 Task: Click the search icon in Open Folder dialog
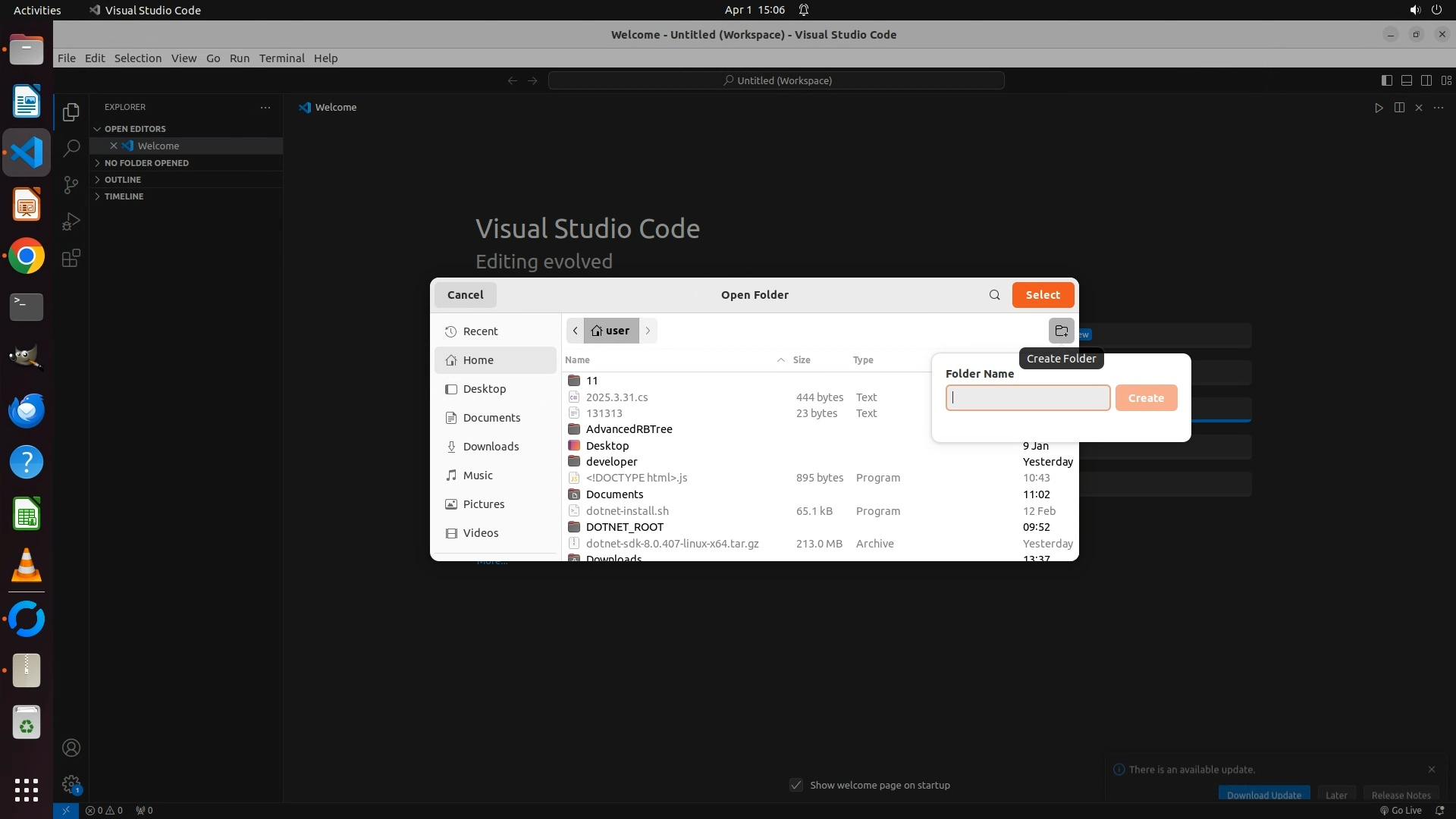click(x=994, y=295)
